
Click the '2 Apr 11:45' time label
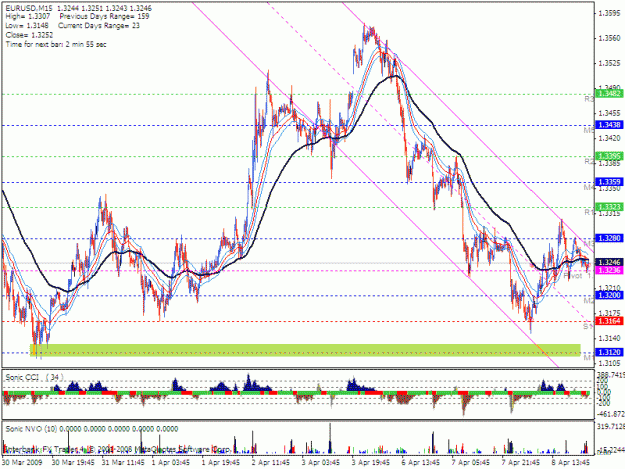pos(271,462)
